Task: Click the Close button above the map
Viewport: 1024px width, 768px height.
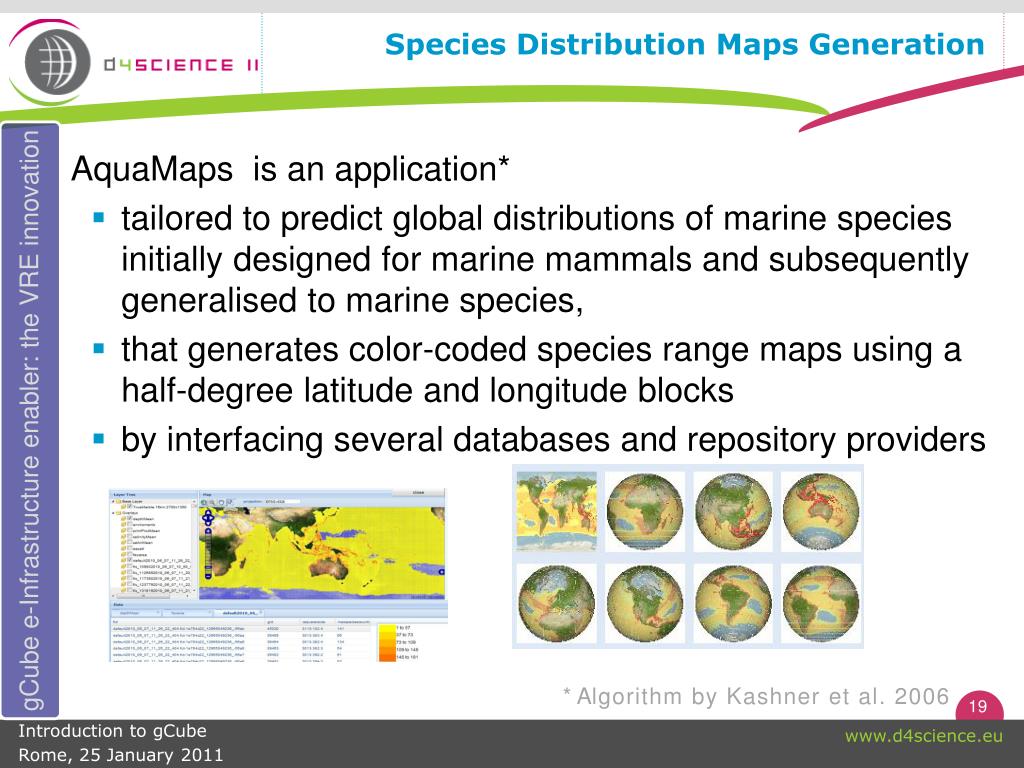Action: pos(418,492)
